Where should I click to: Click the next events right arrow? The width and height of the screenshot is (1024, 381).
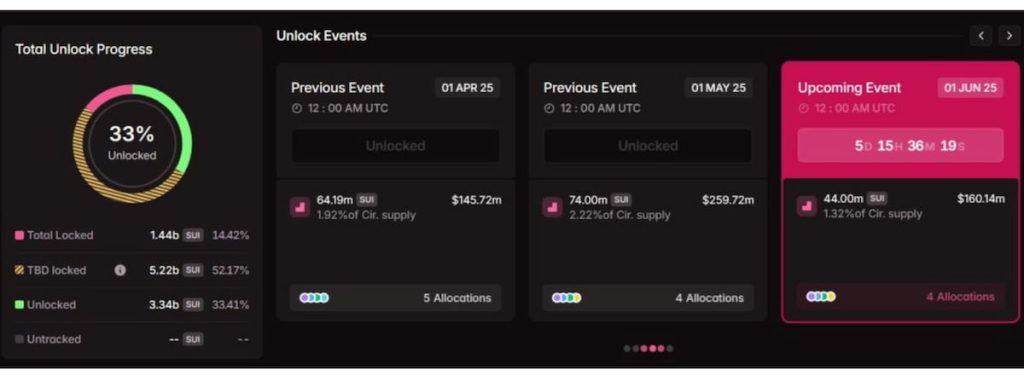coord(1010,35)
